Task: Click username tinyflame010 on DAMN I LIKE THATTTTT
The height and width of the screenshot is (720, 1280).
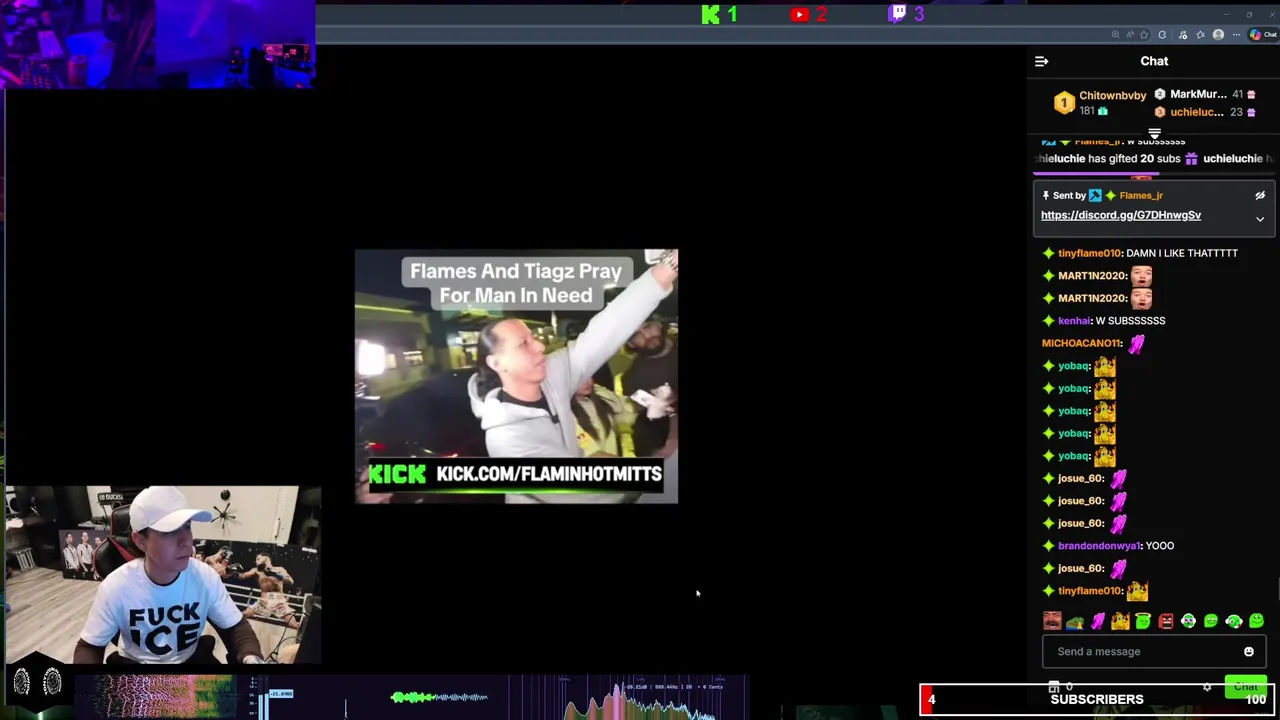Action: [x=1090, y=253]
